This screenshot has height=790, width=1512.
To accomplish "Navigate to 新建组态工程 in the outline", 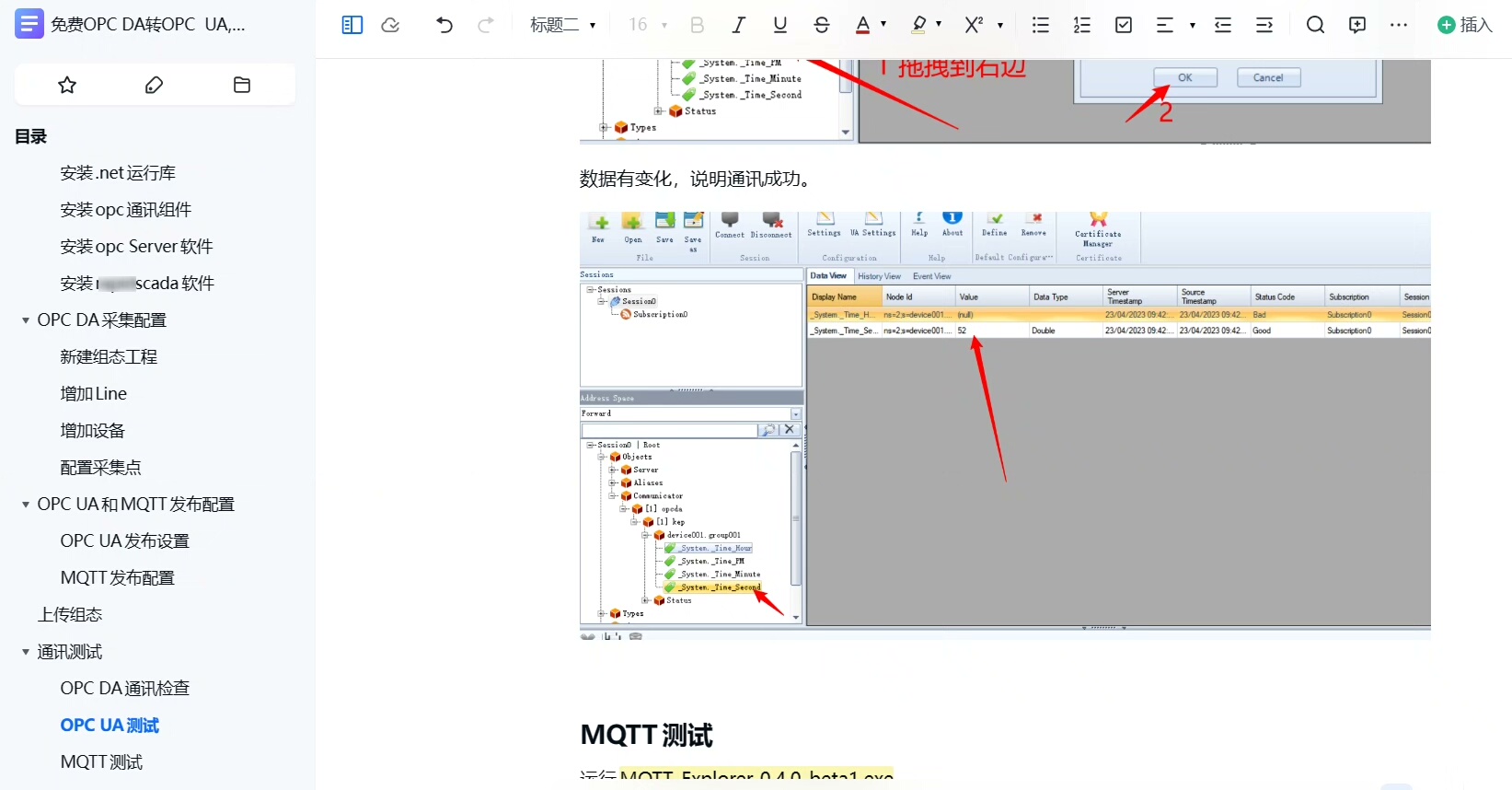I will click(x=109, y=357).
